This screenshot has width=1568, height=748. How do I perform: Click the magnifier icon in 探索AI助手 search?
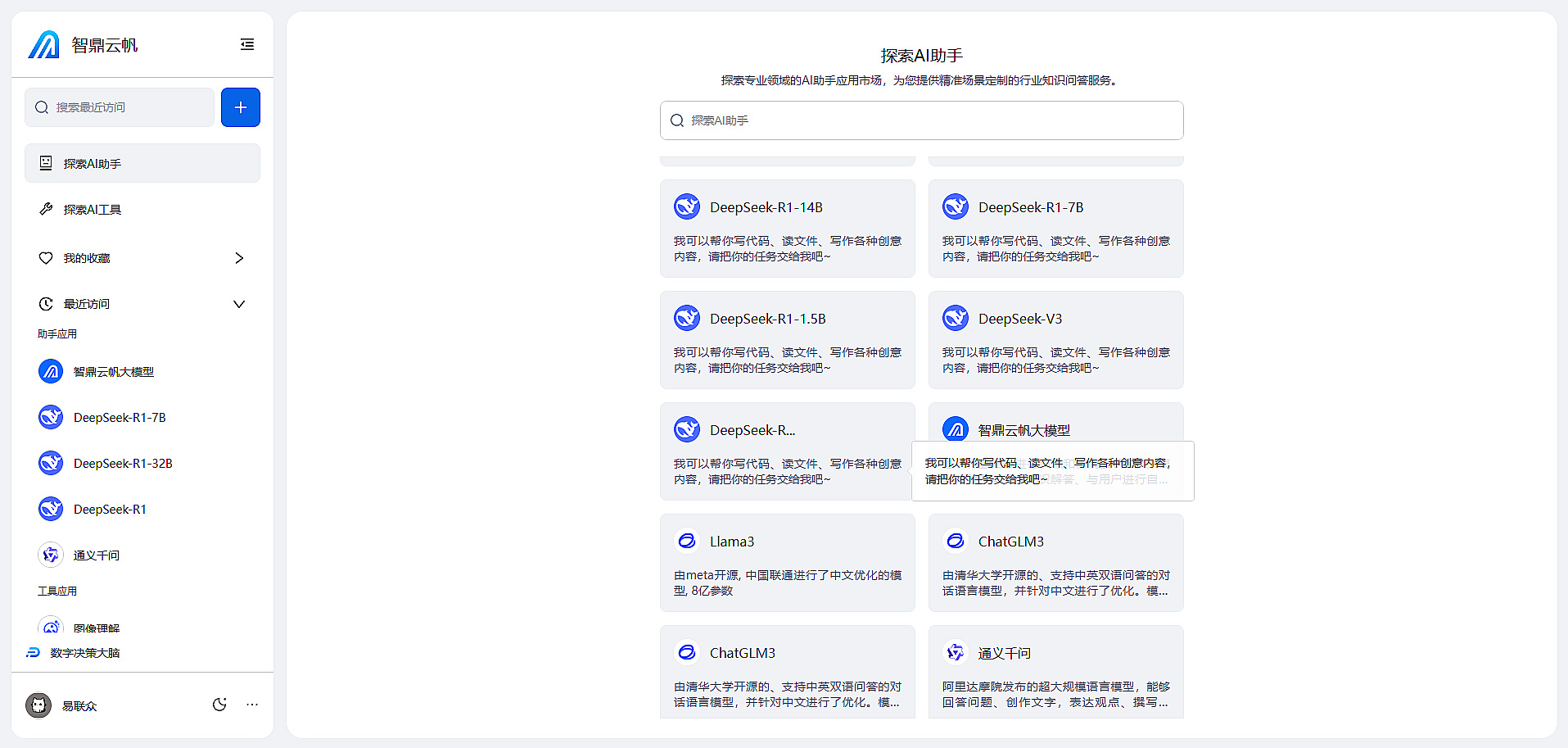(677, 120)
